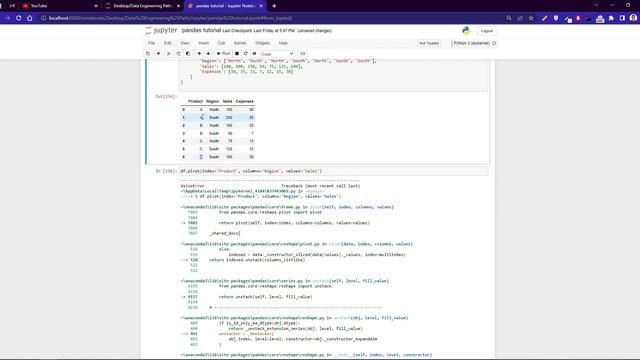
Task: Restart the kernel with the circular arrow
Action: (246, 53)
